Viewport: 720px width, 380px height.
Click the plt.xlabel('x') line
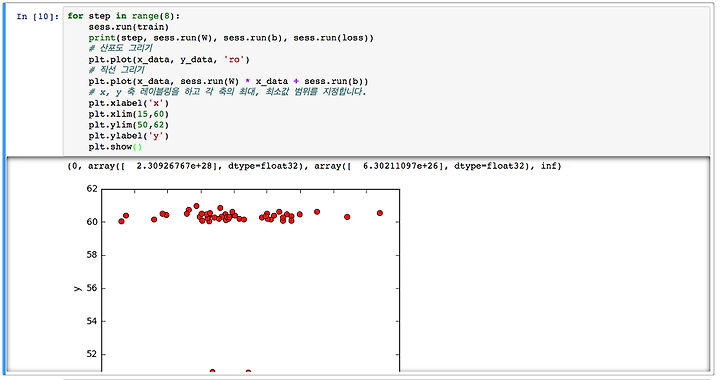click(129, 103)
